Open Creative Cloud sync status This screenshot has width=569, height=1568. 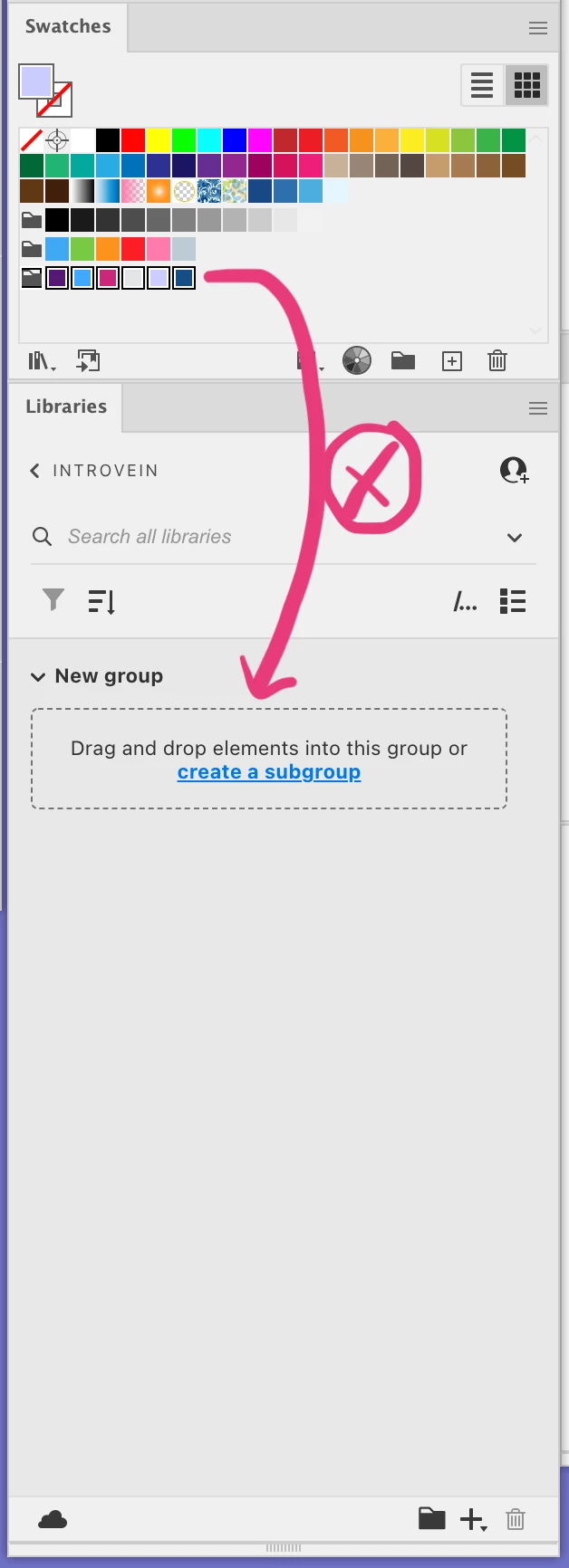[x=53, y=1519]
